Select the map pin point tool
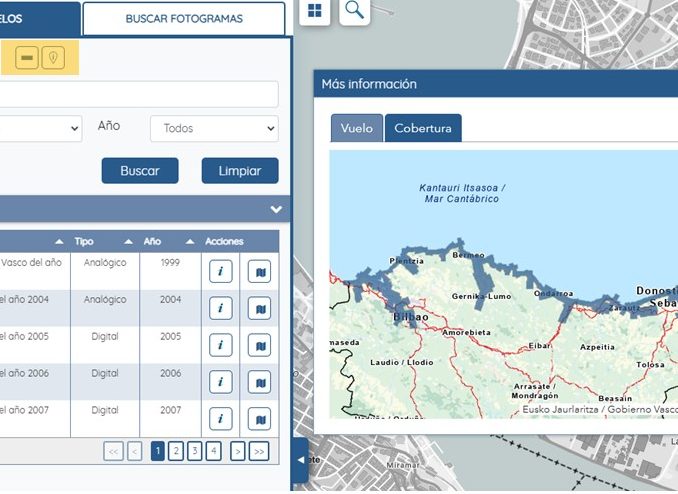This screenshot has height=494, width=678. (53, 59)
